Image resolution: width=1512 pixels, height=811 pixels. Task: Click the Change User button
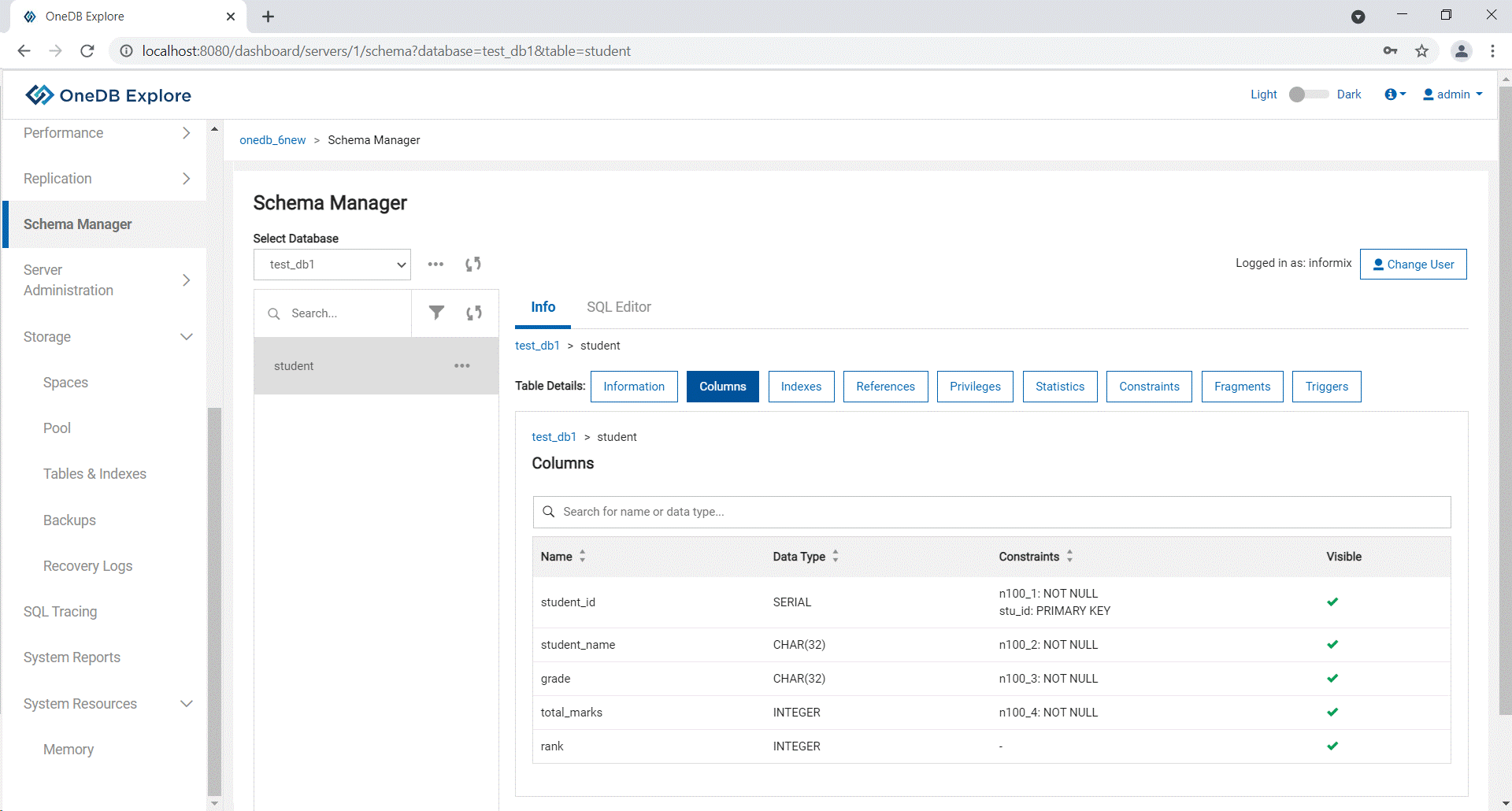[x=1413, y=265]
